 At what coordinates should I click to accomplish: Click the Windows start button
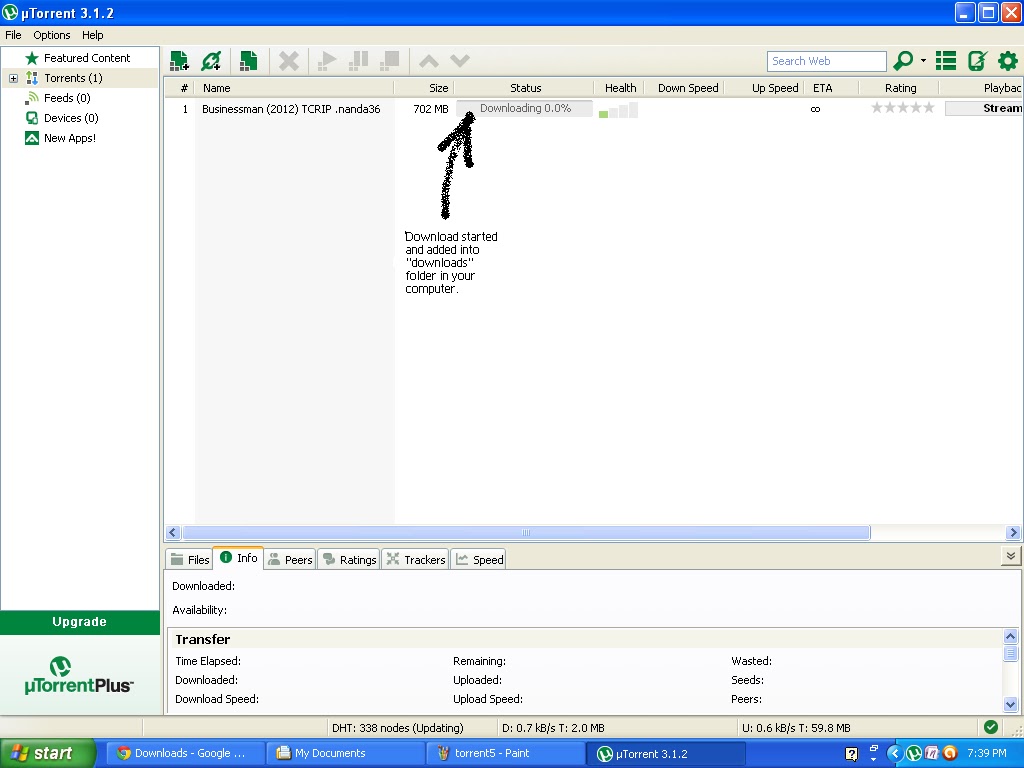[x=47, y=753]
